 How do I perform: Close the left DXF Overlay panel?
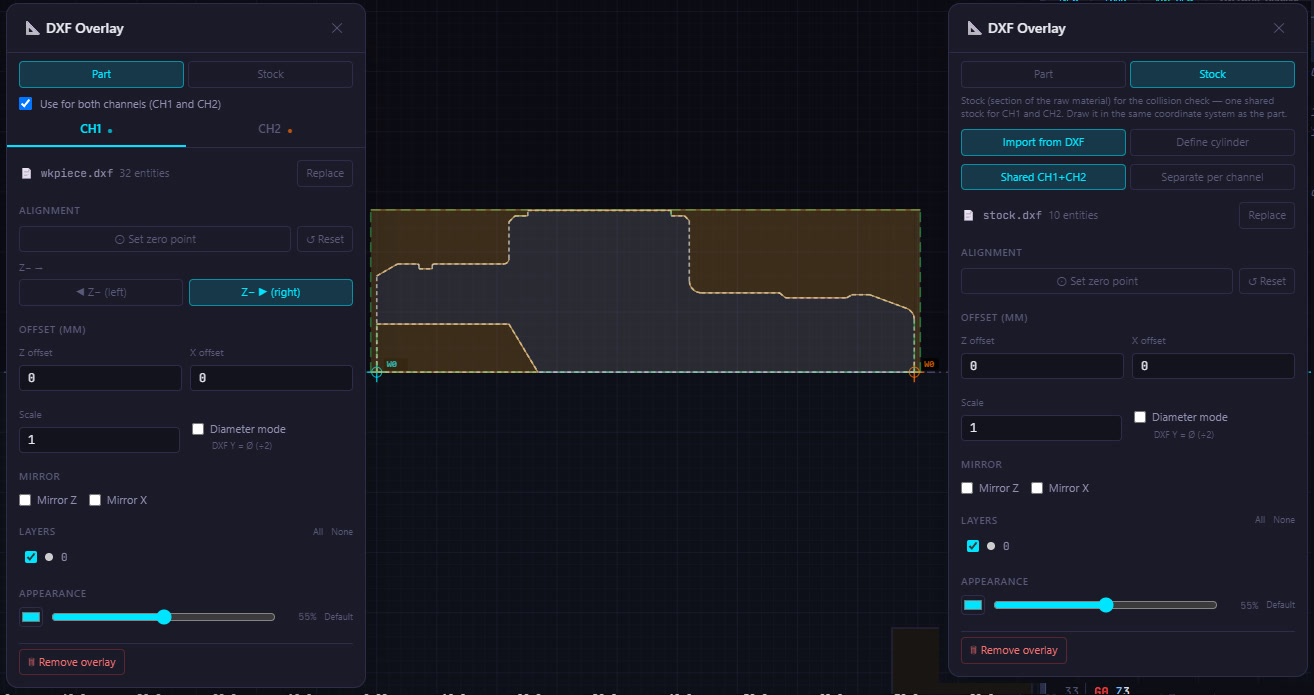[337, 28]
